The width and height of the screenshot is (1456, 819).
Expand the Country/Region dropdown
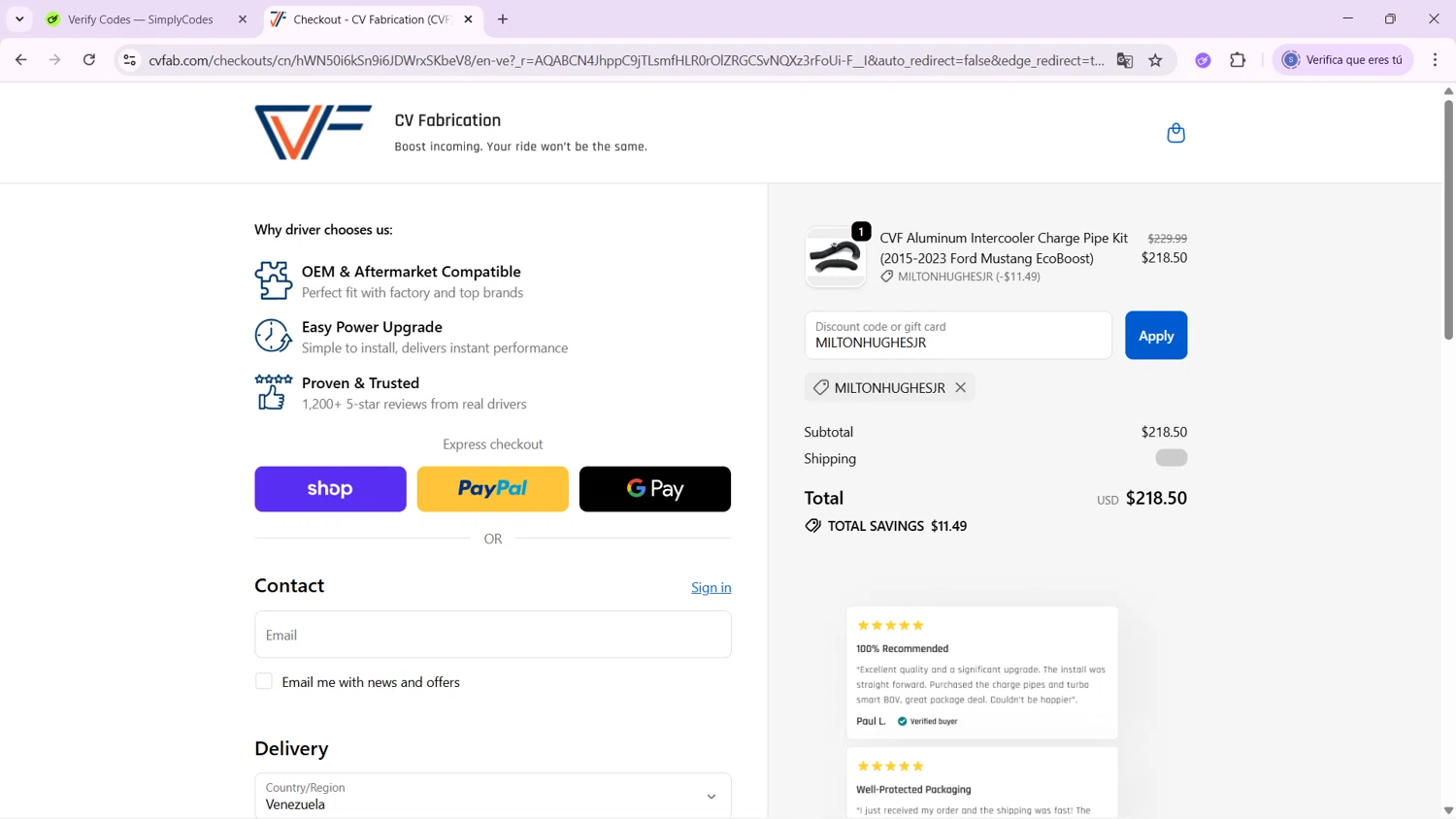click(492, 796)
